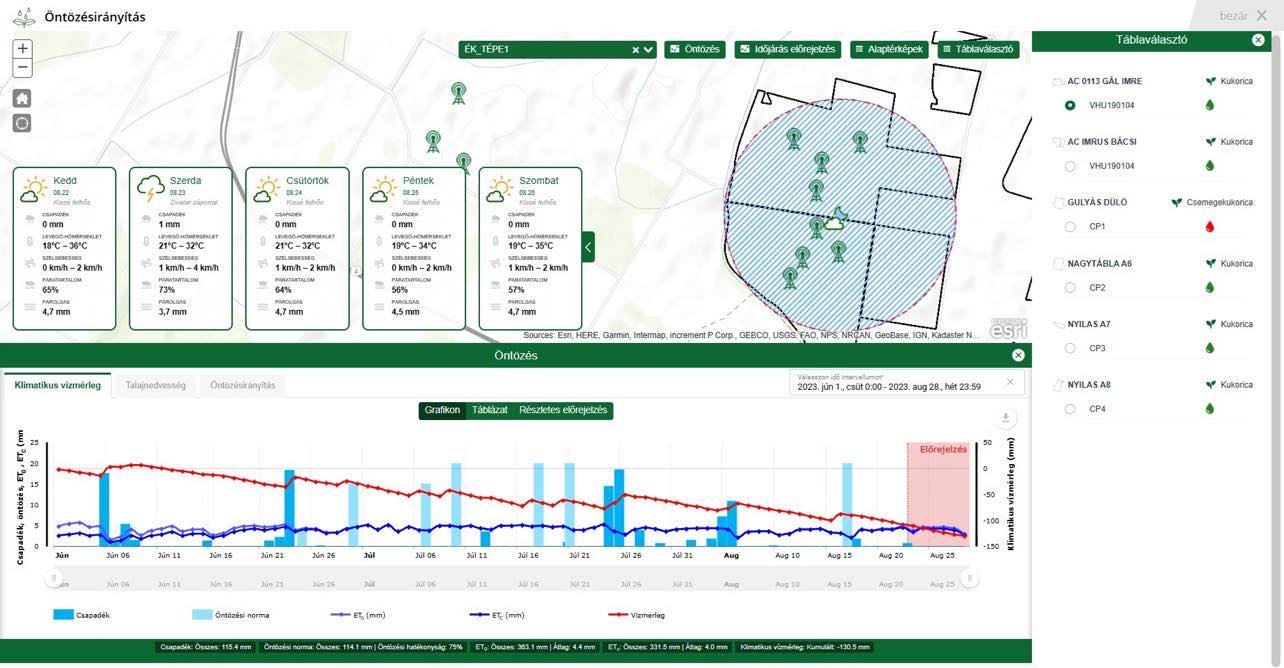
Task: Close the Táblaválasztó panel
Action: (1258, 40)
